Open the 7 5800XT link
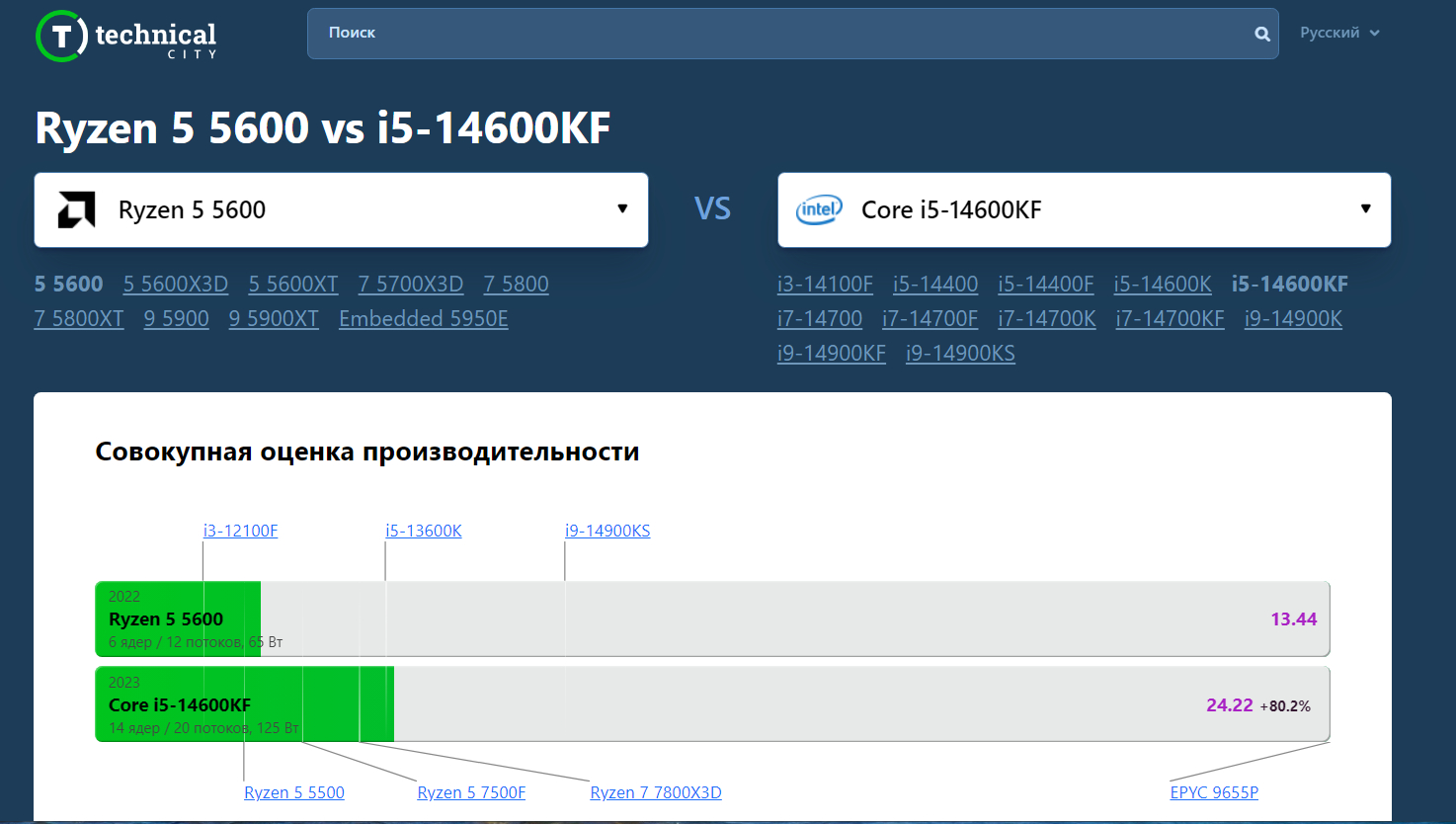 coord(79,319)
